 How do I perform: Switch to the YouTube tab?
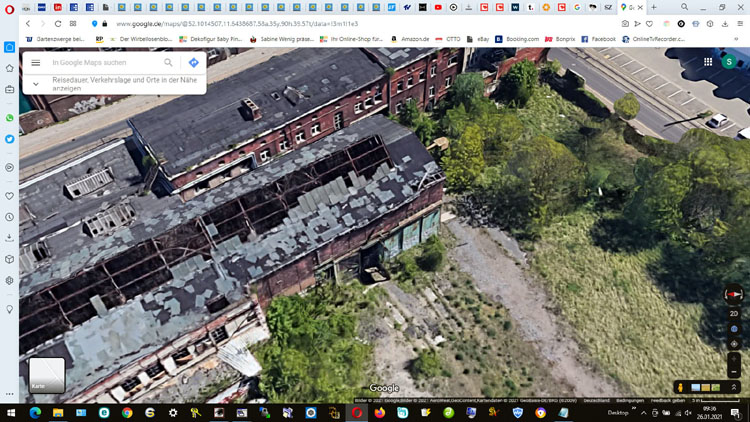438,8
